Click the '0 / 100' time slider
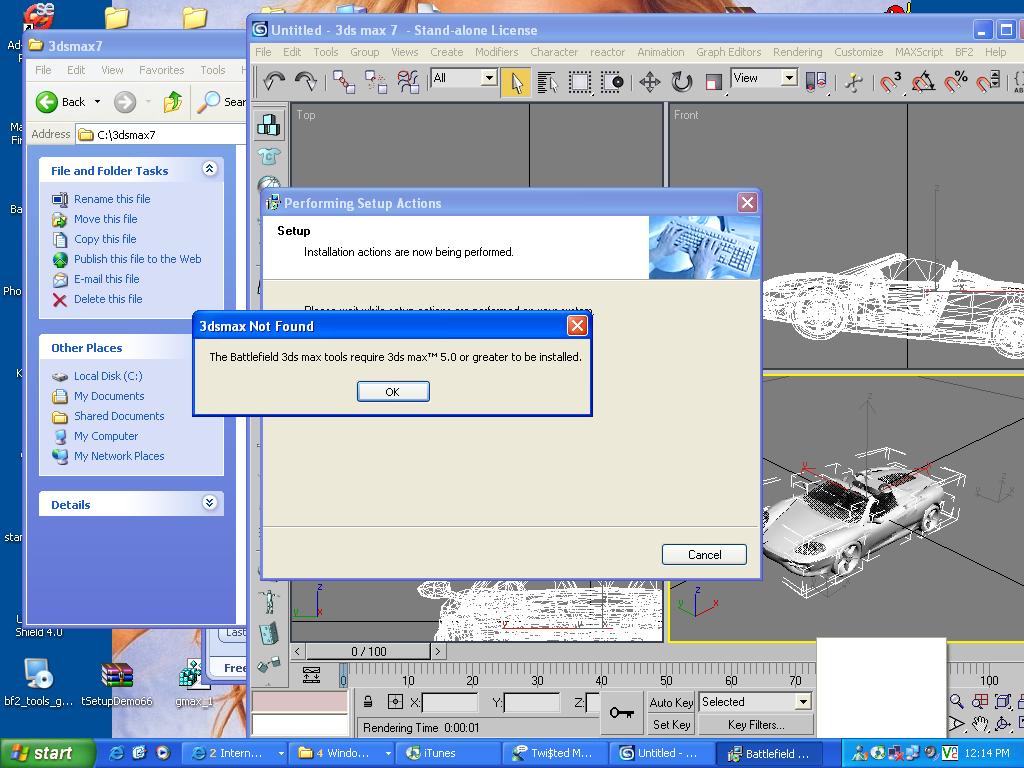Image resolution: width=1024 pixels, height=768 pixels. point(368,651)
